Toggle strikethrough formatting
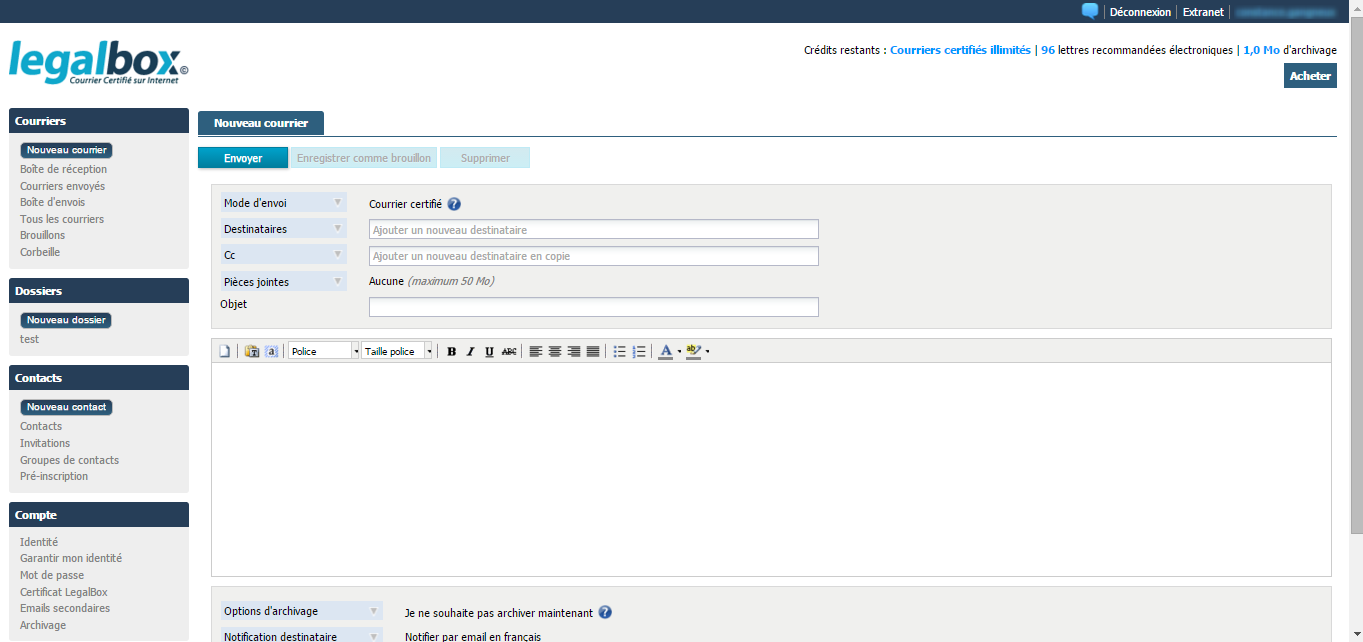Image resolution: width=1363 pixels, height=642 pixels. [509, 351]
